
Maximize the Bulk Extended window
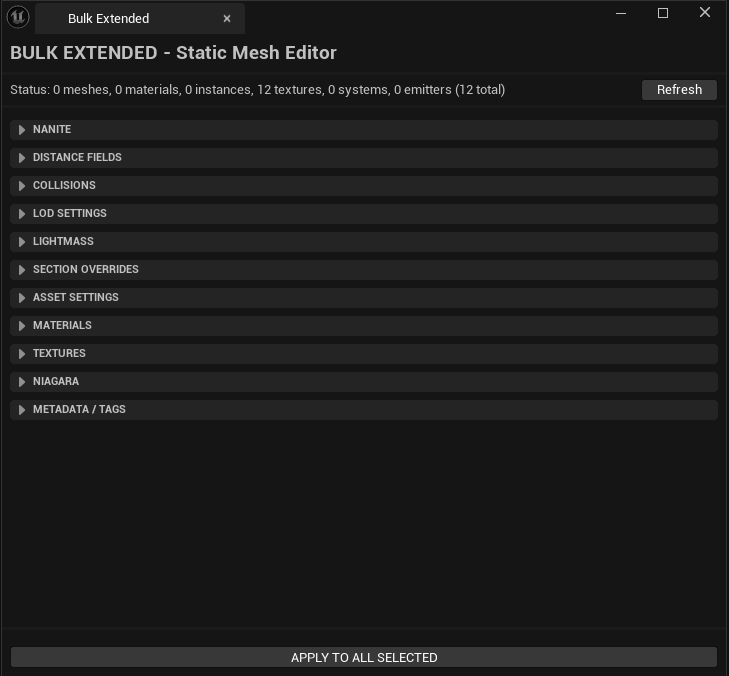pos(663,13)
